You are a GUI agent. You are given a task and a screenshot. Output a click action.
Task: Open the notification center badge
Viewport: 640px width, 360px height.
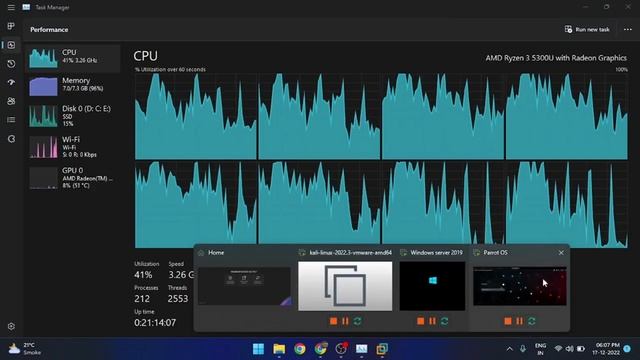pyautogui.click(x=628, y=349)
